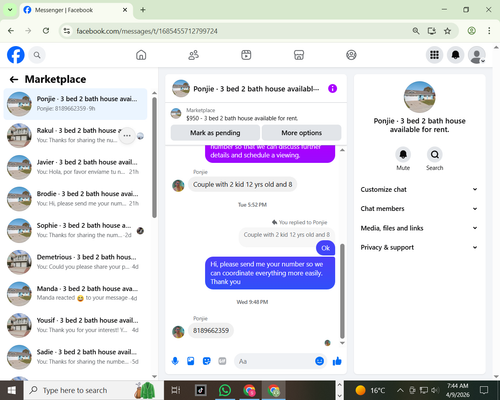Open the browser zoom magnifier icon

pyautogui.click(x=416, y=31)
